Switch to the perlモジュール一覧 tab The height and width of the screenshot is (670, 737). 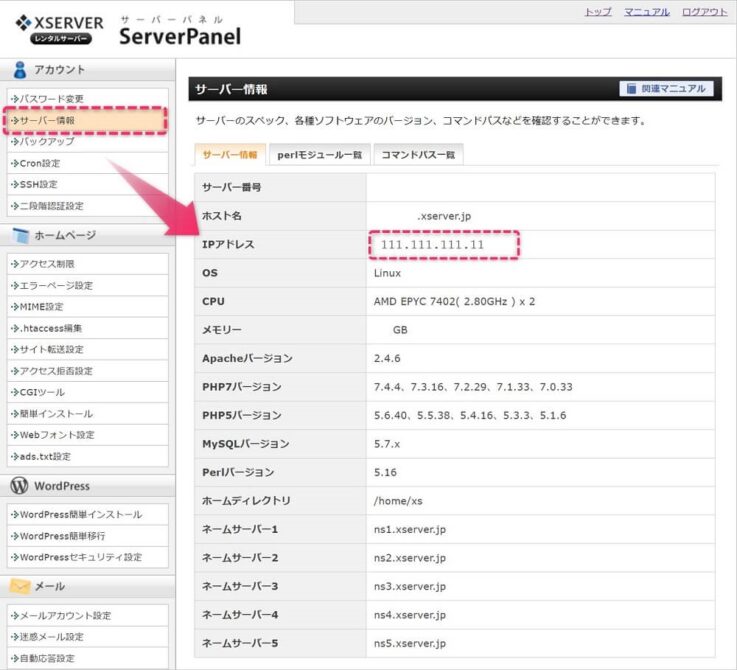coord(320,155)
